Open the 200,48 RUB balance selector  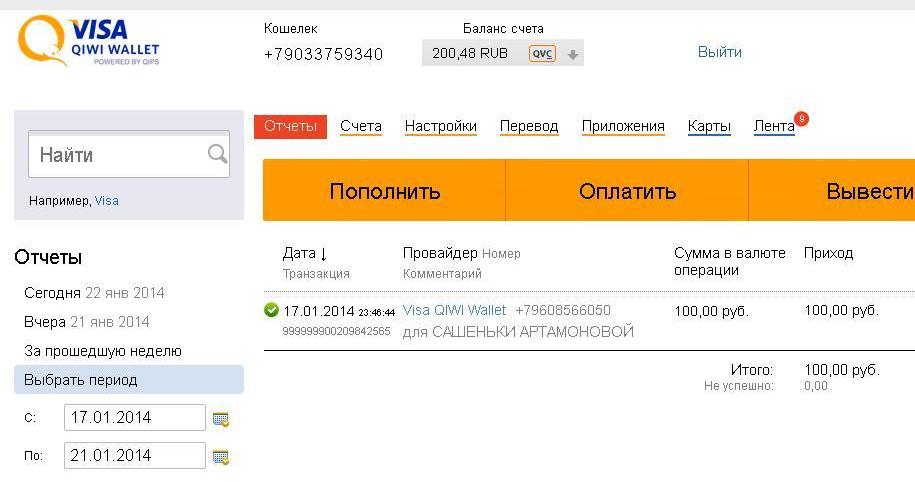pos(502,53)
